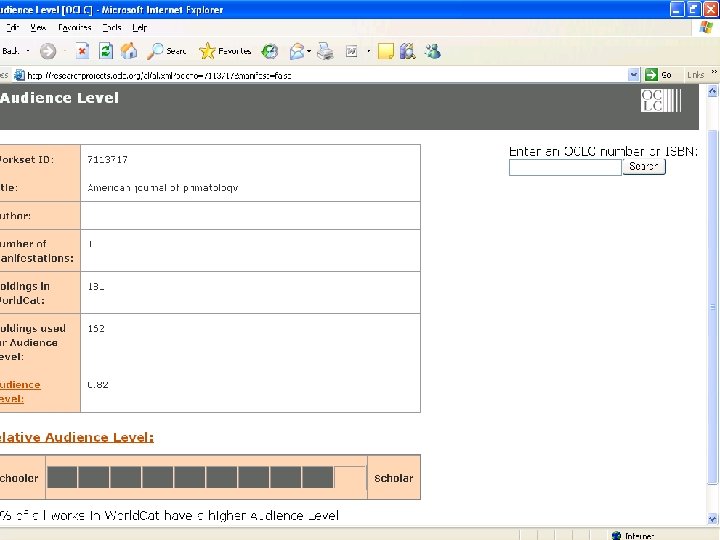
Task: Click the Scholar label cell
Action: click(x=394, y=478)
